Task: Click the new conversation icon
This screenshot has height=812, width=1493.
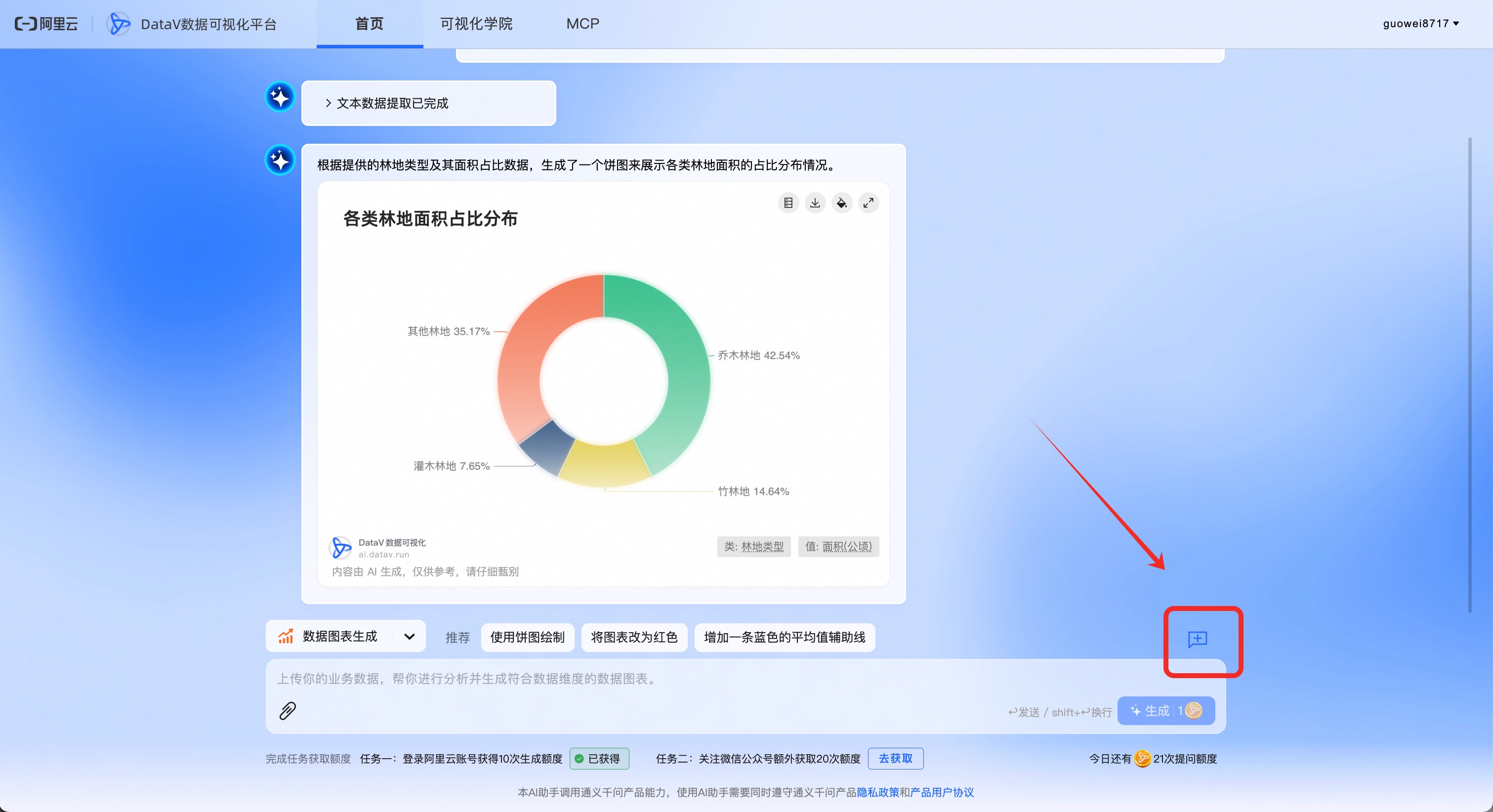Action: 1198,639
